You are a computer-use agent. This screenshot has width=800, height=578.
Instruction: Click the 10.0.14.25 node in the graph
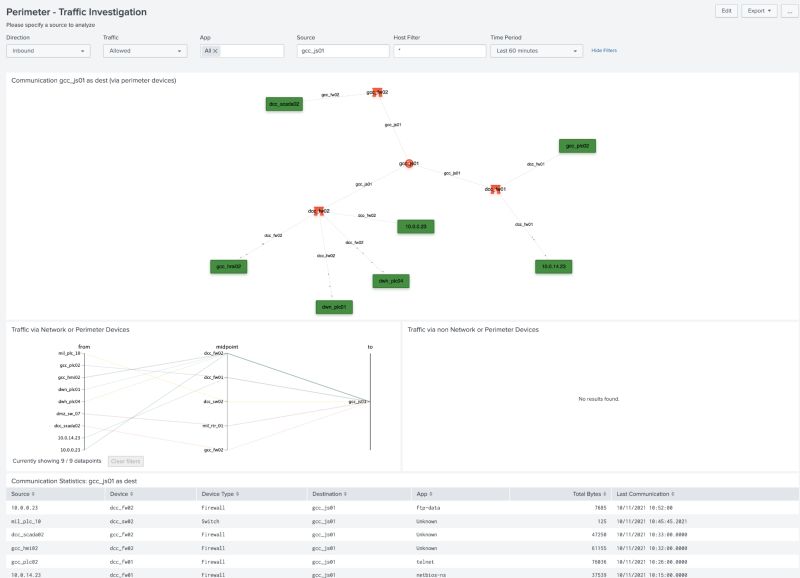tap(552, 266)
